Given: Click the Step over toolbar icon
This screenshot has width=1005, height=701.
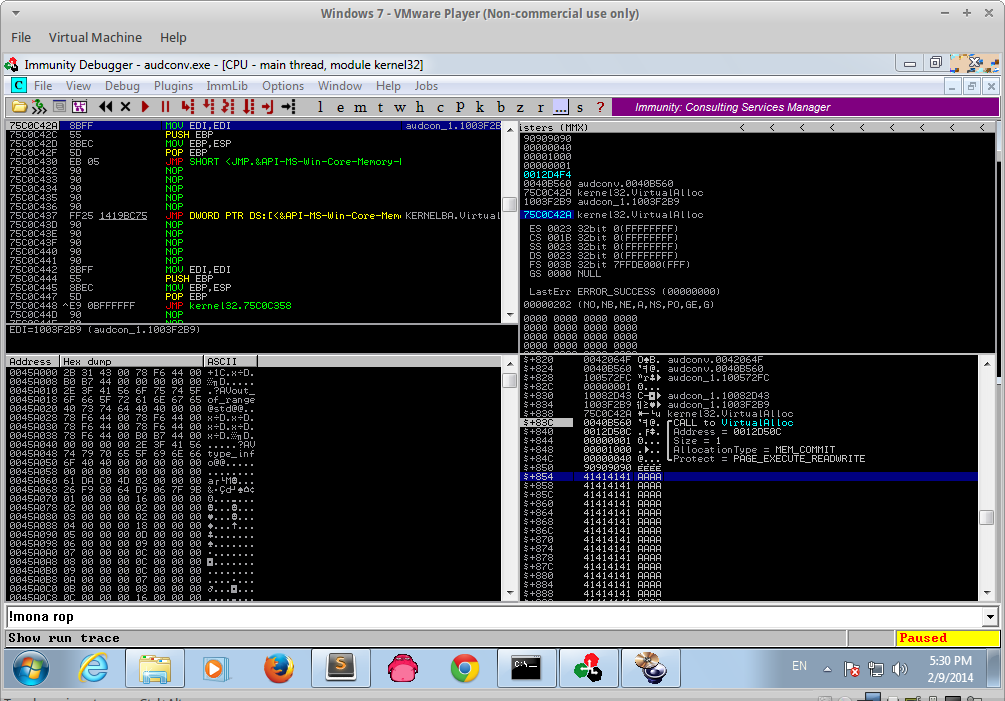Looking at the screenshot, I should (x=208, y=107).
